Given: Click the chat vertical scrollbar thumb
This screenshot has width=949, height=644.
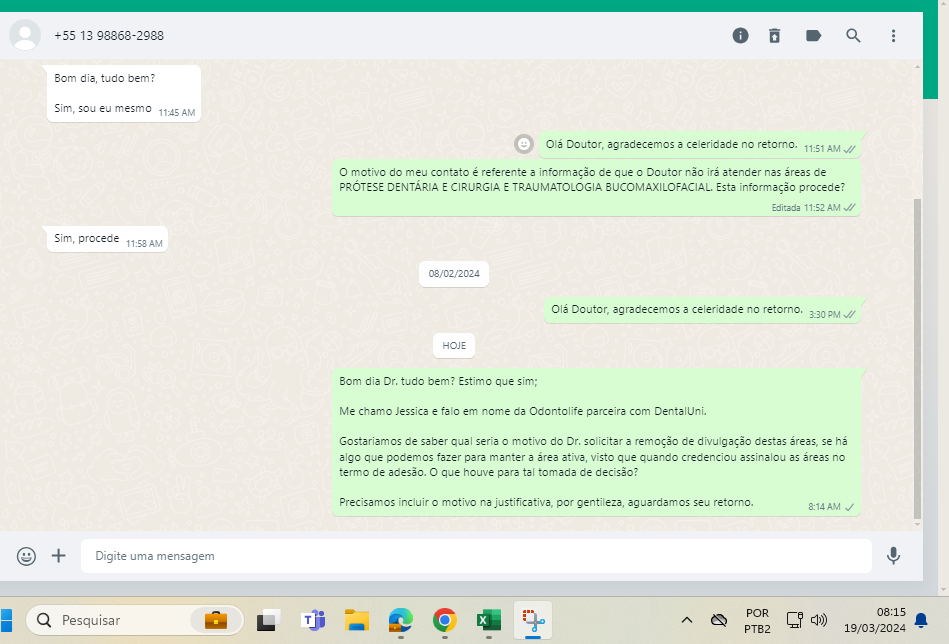Looking at the screenshot, I should (917, 358).
